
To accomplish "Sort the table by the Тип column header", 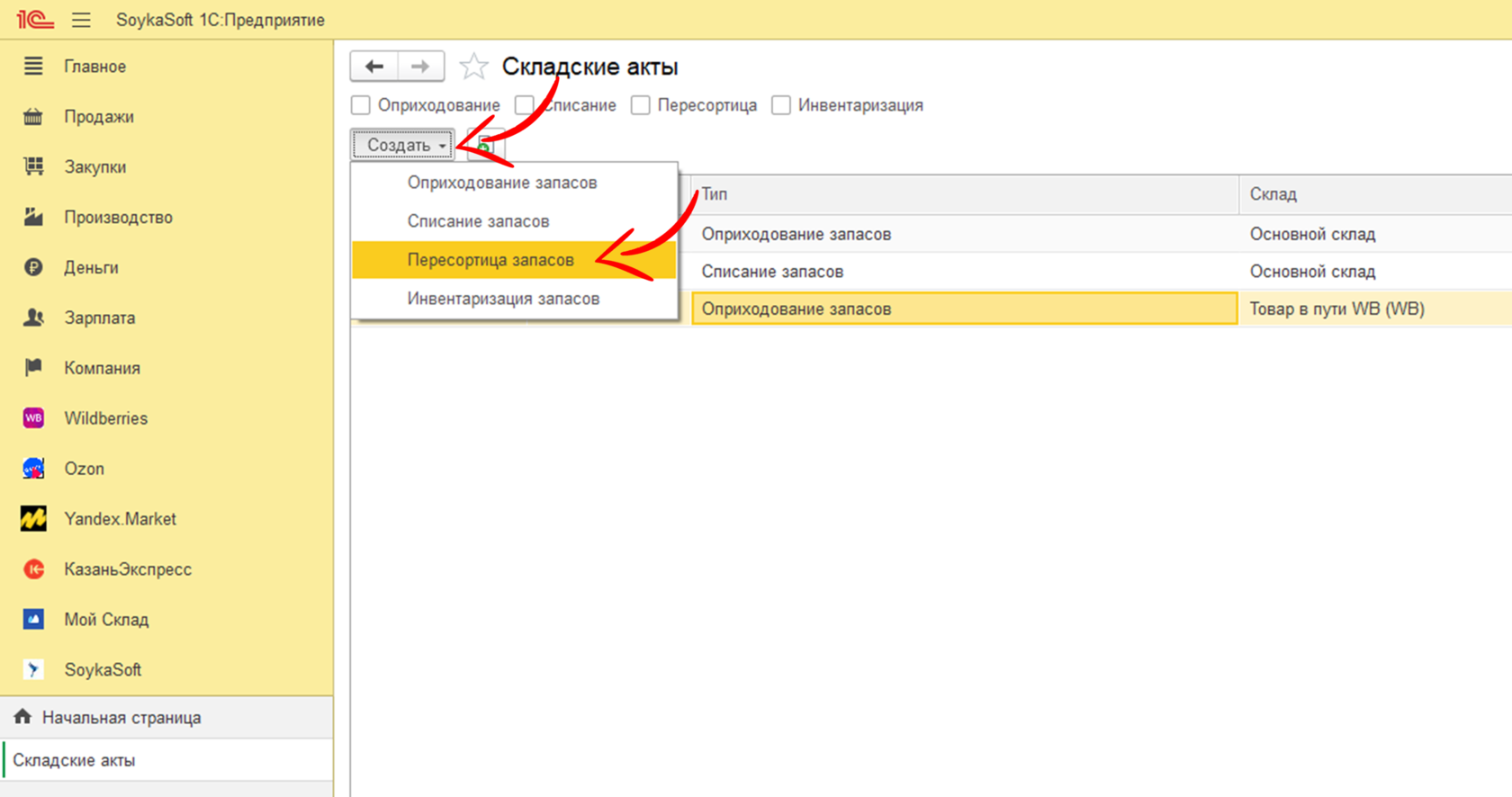I will pyautogui.click(x=965, y=194).
